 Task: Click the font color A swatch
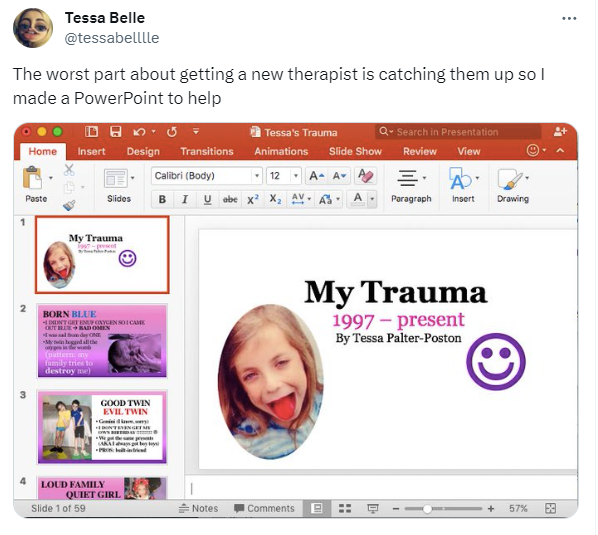[358, 199]
